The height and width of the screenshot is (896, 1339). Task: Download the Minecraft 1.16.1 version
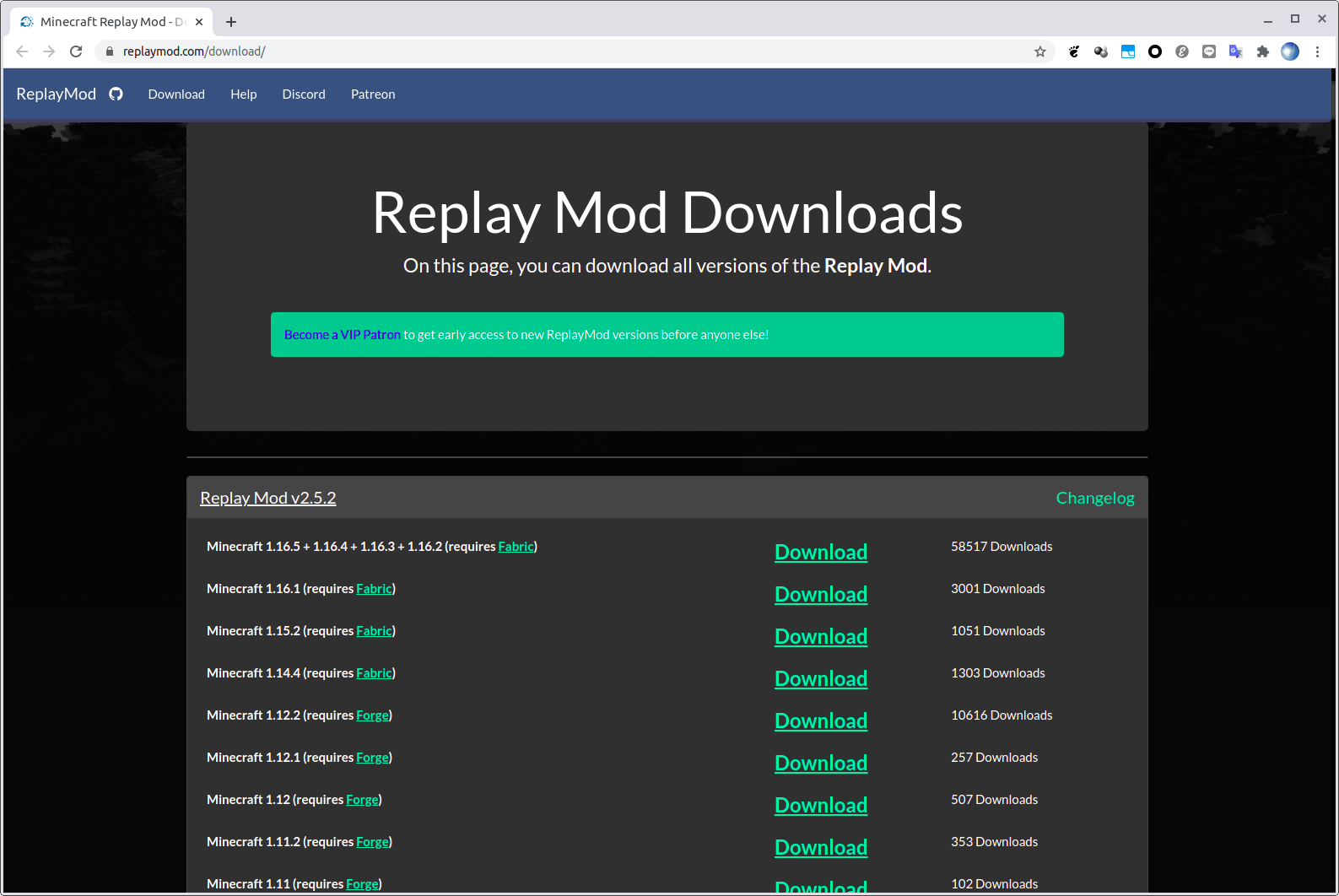coord(821,594)
